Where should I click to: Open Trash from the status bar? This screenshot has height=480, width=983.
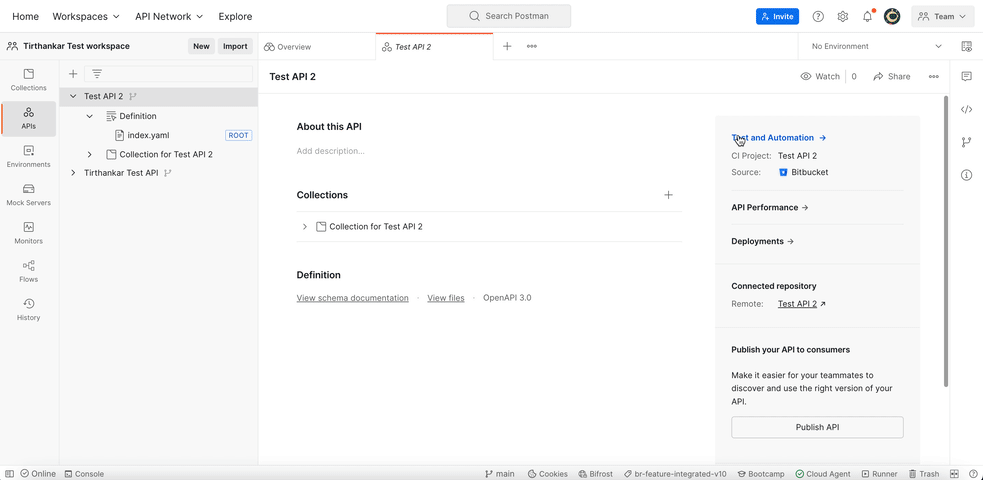925,474
